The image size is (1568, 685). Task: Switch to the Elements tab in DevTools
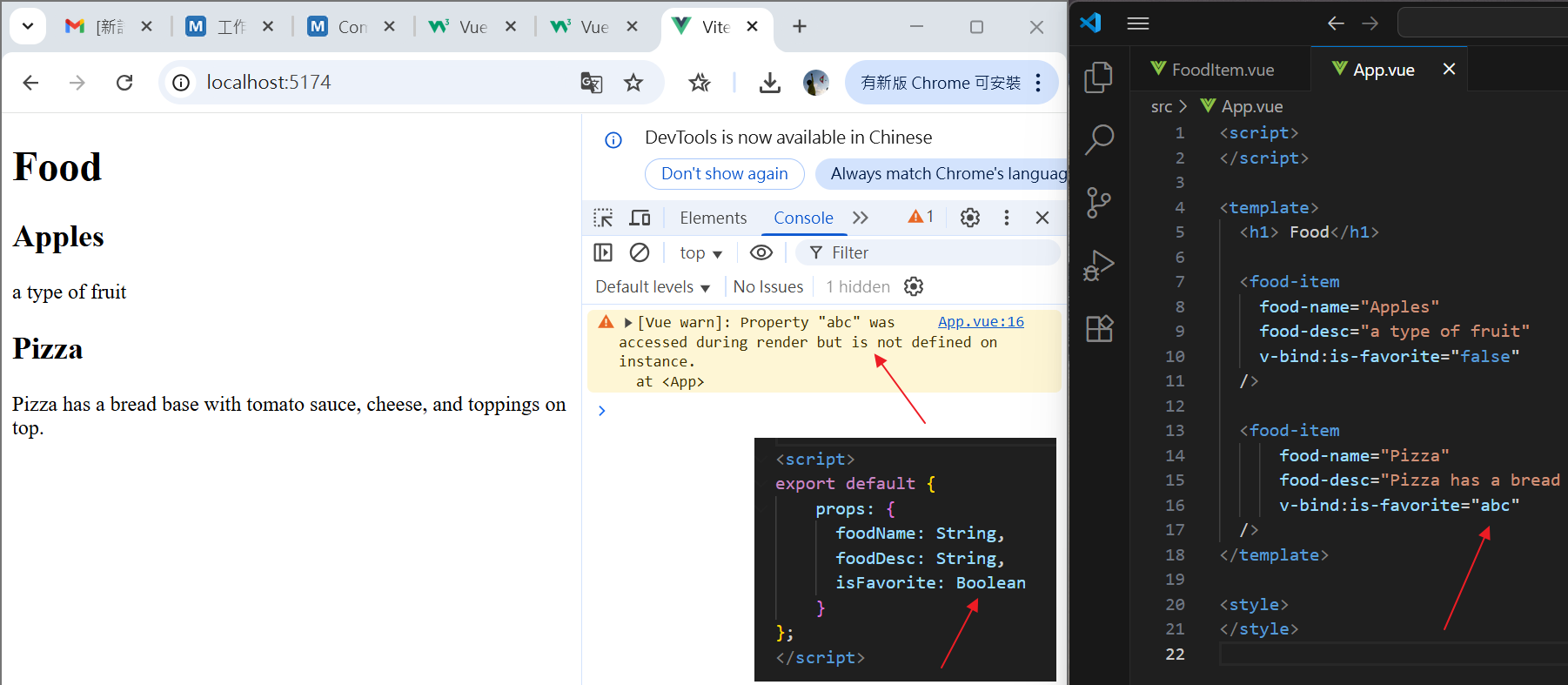713,218
